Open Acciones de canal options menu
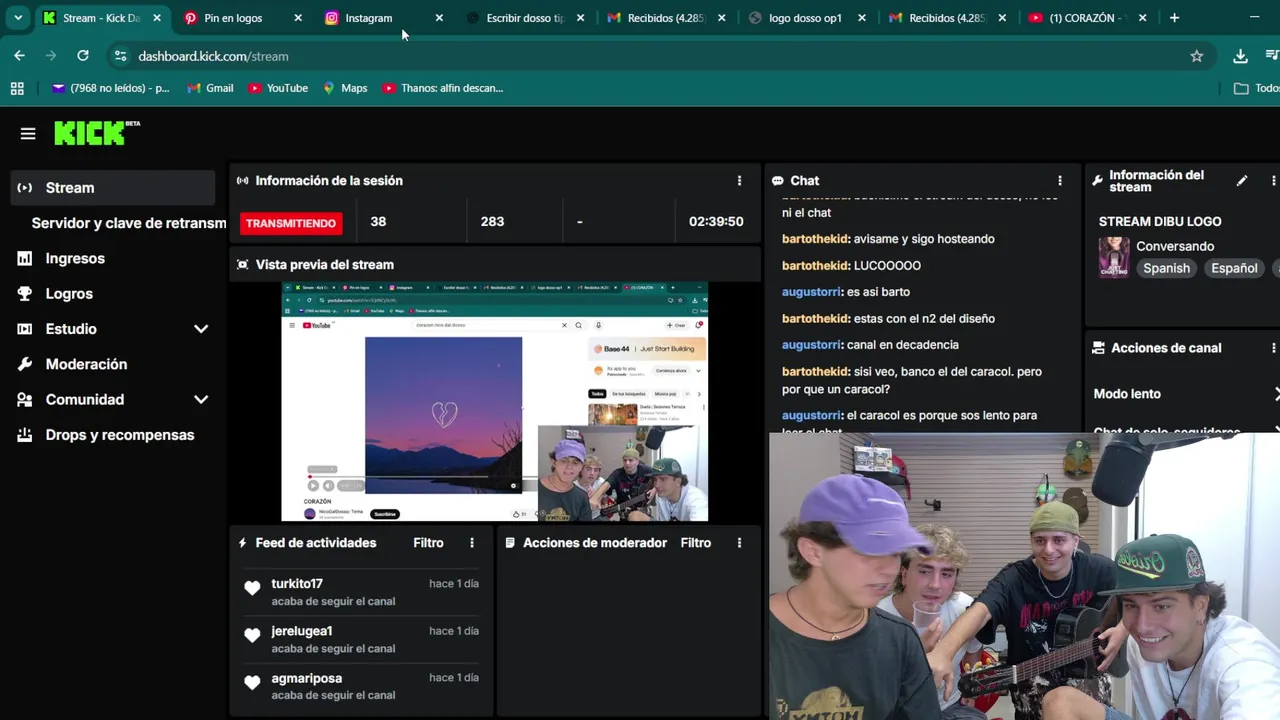 1273,348
